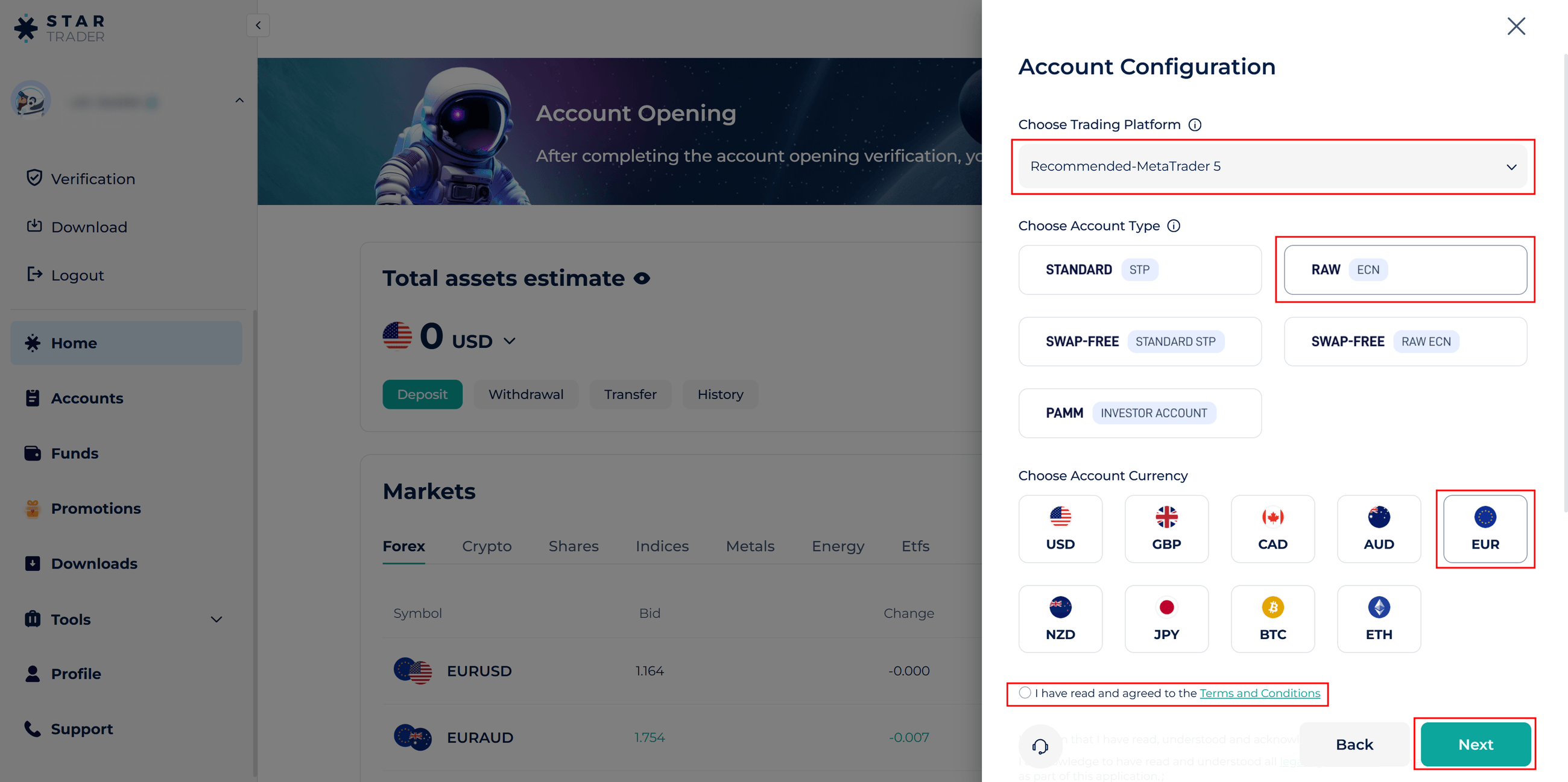Open the Terms and Conditions link
Screen dimensions: 1568x782
(1261, 693)
